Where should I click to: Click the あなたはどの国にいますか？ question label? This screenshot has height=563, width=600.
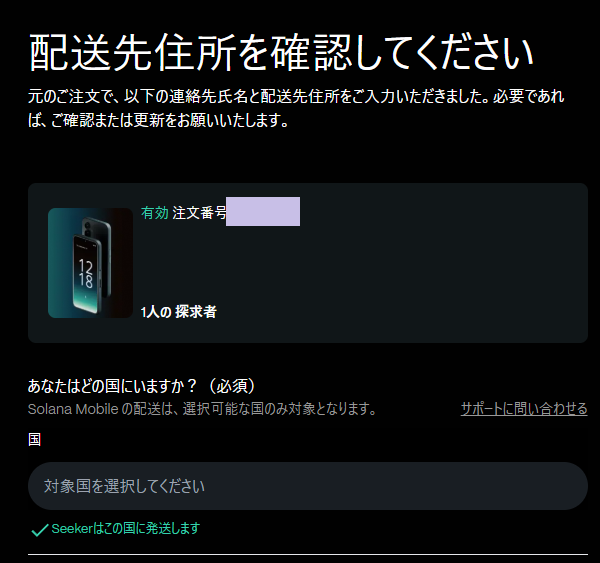click(112, 386)
